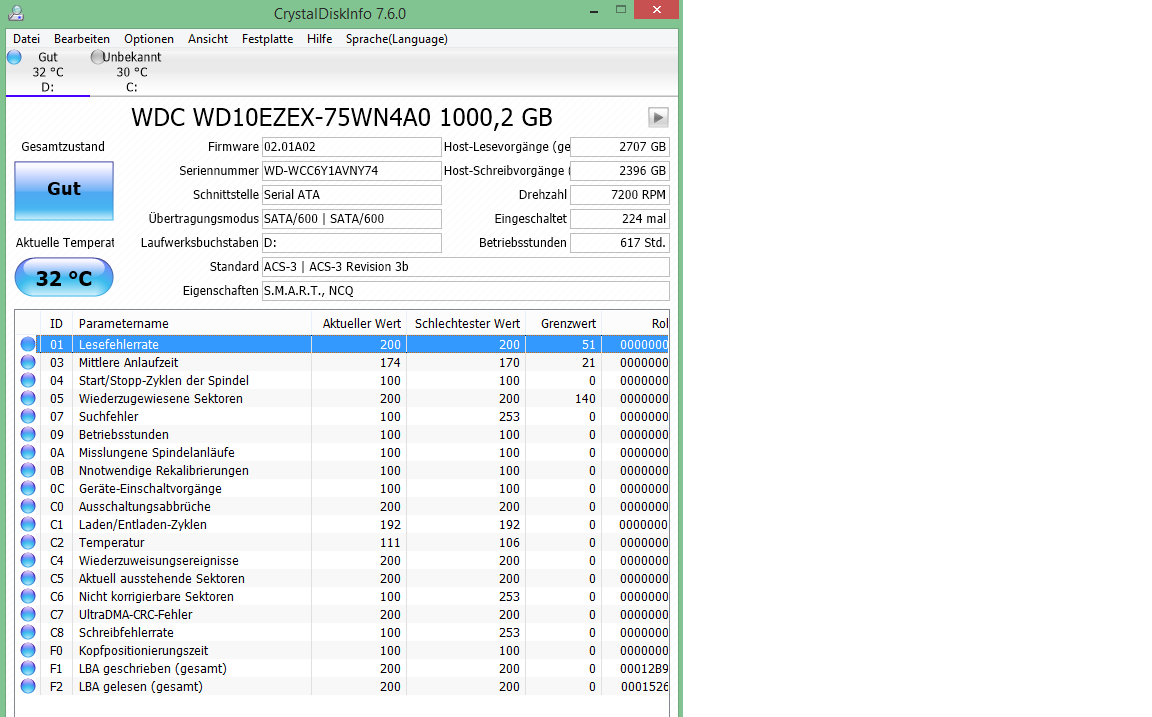Click the Gut health status button
Screen dimensions: 1152x717
point(64,190)
